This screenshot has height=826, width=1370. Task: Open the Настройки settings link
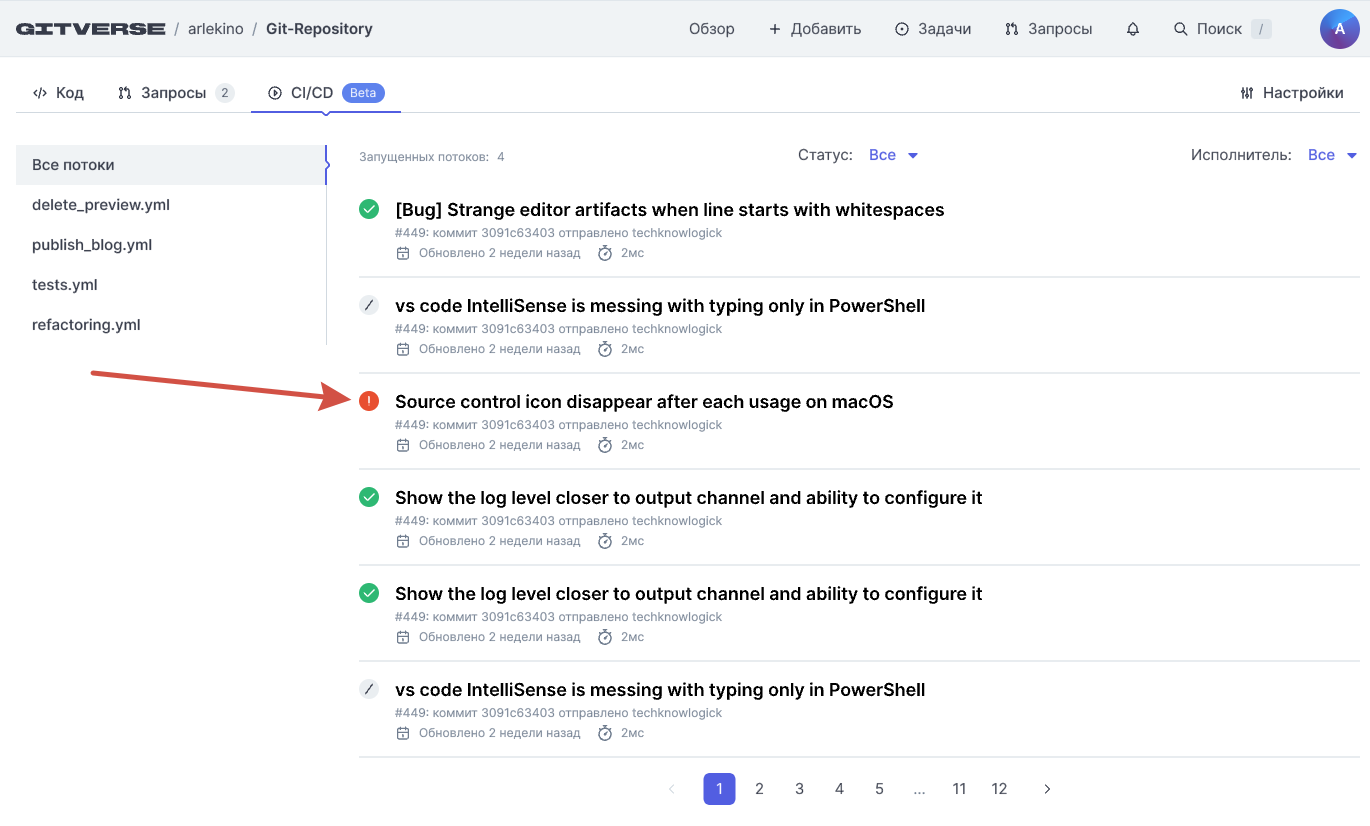click(1292, 93)
